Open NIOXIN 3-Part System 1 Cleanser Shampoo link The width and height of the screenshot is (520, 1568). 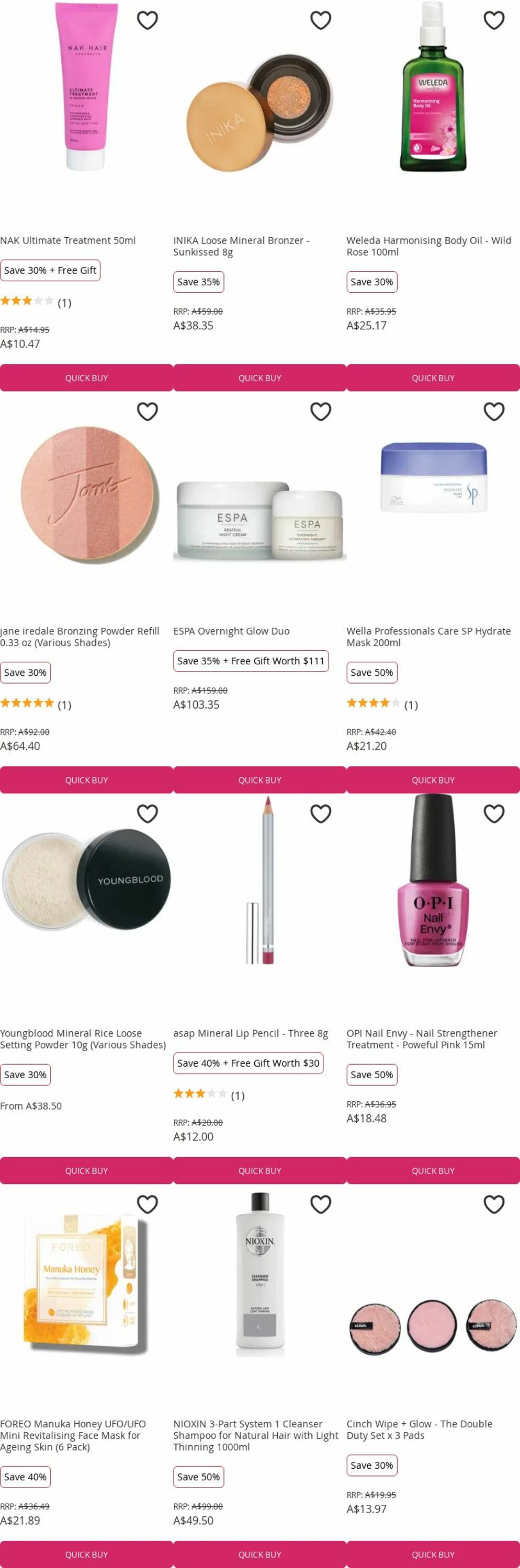[x=256, y=1435]
